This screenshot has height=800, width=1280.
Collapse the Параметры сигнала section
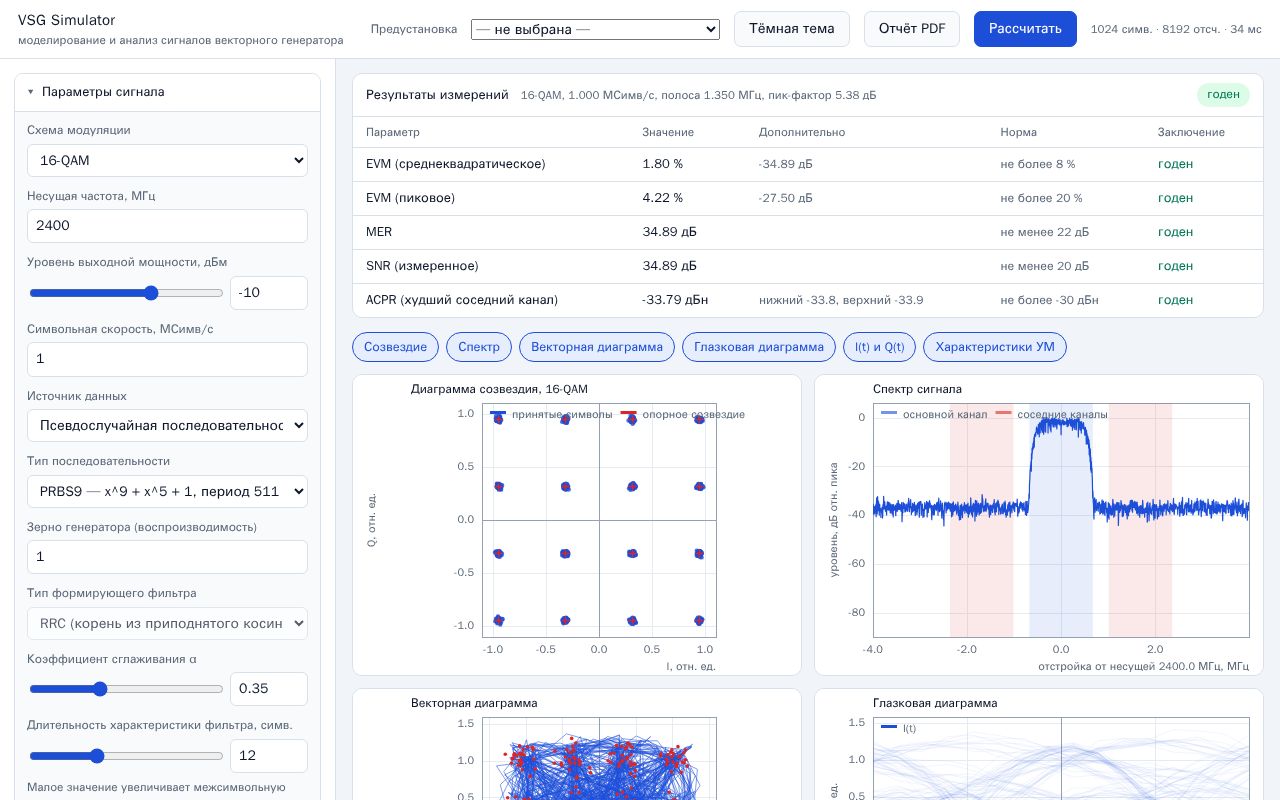[x=167, y=92]
